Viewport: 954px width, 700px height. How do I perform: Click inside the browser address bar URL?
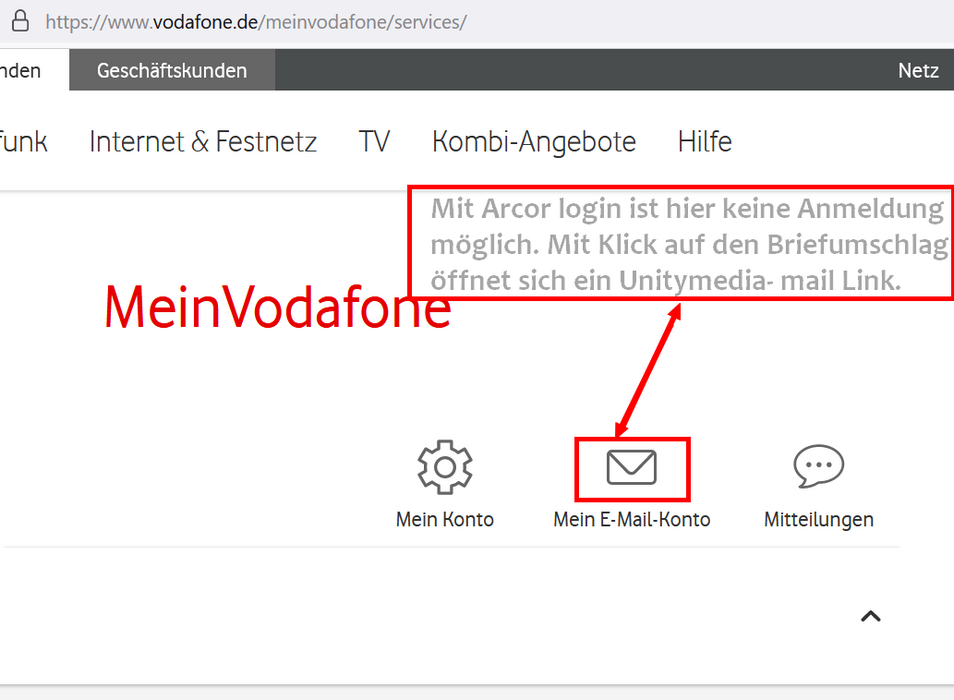tap(255, 21)
